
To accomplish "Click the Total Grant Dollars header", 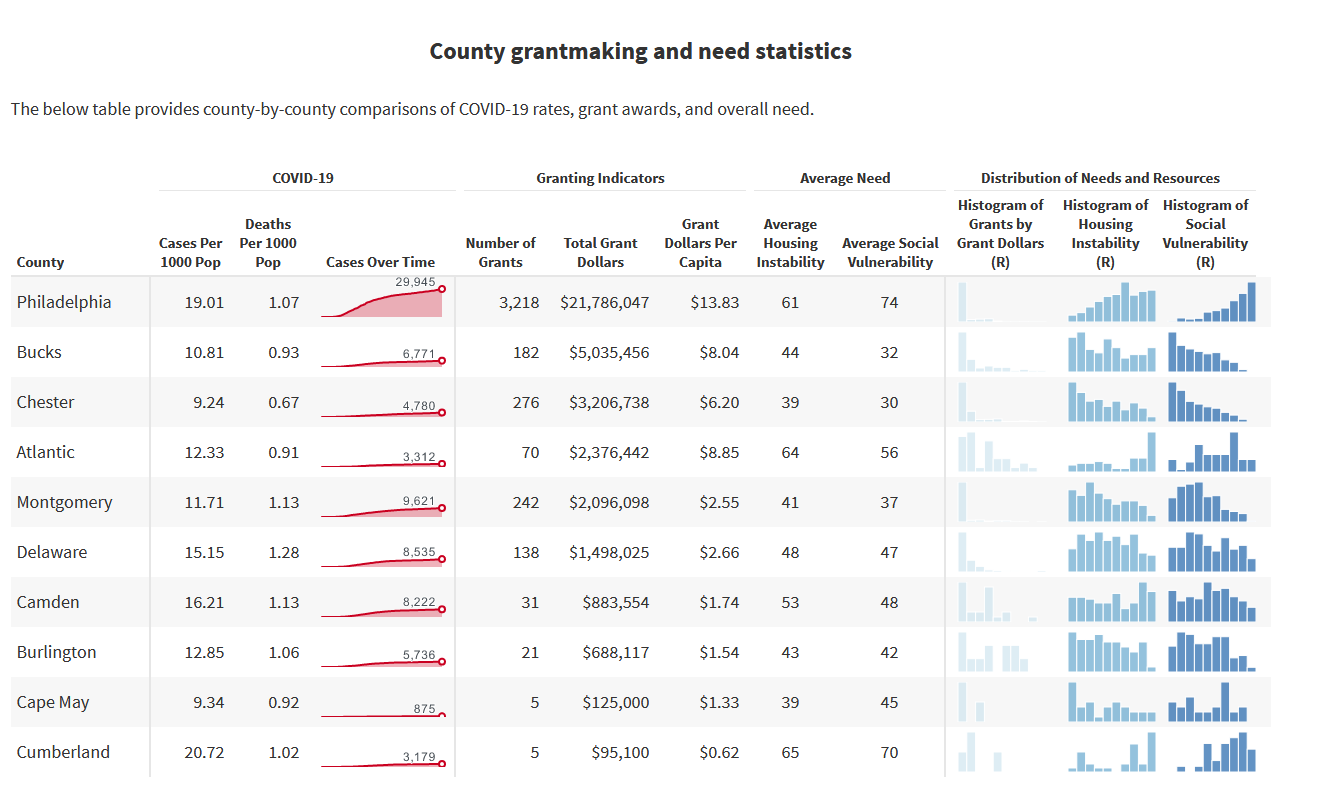I will click(x=600, y=252).
